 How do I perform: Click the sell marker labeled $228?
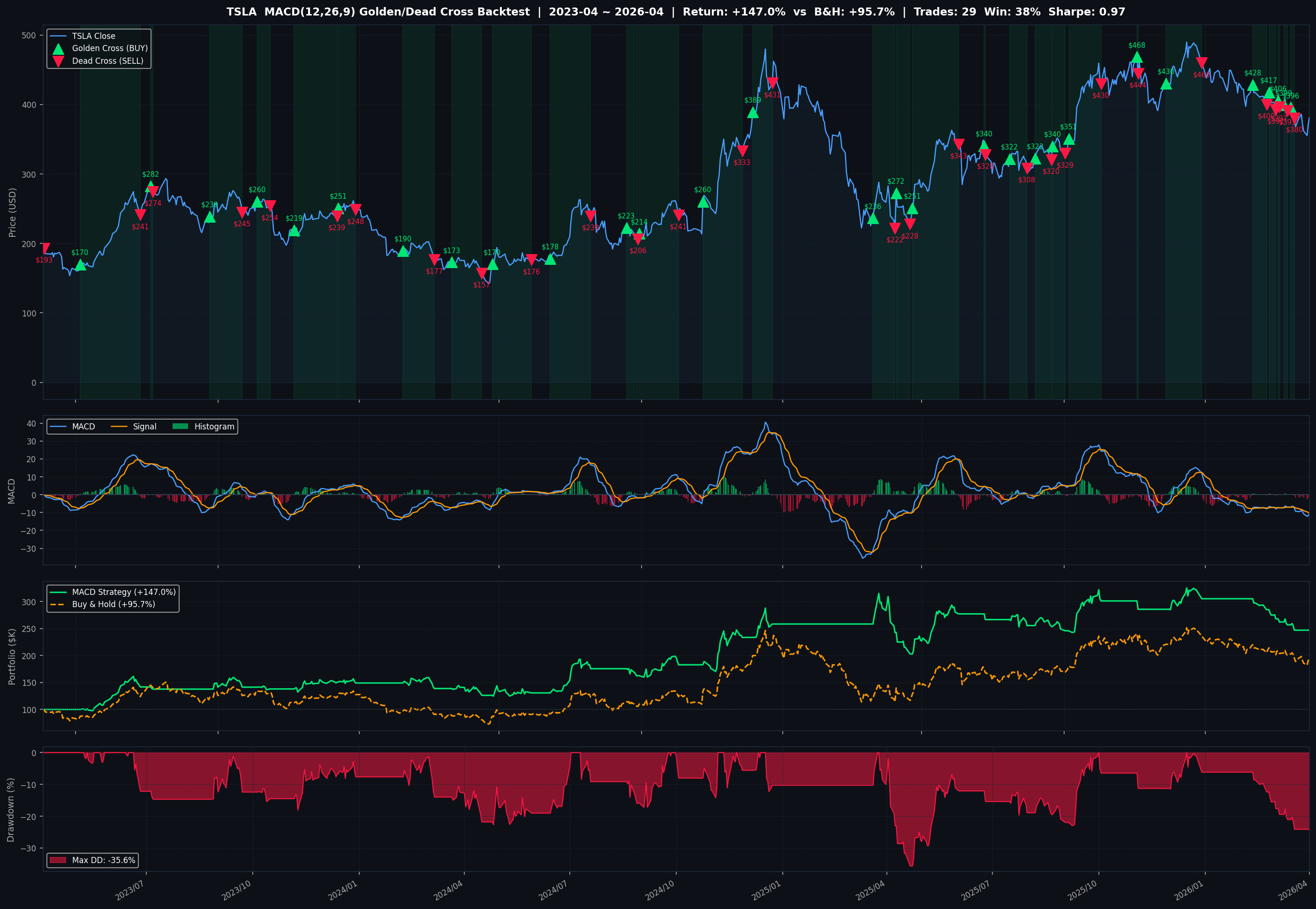(x=910, y=224)
